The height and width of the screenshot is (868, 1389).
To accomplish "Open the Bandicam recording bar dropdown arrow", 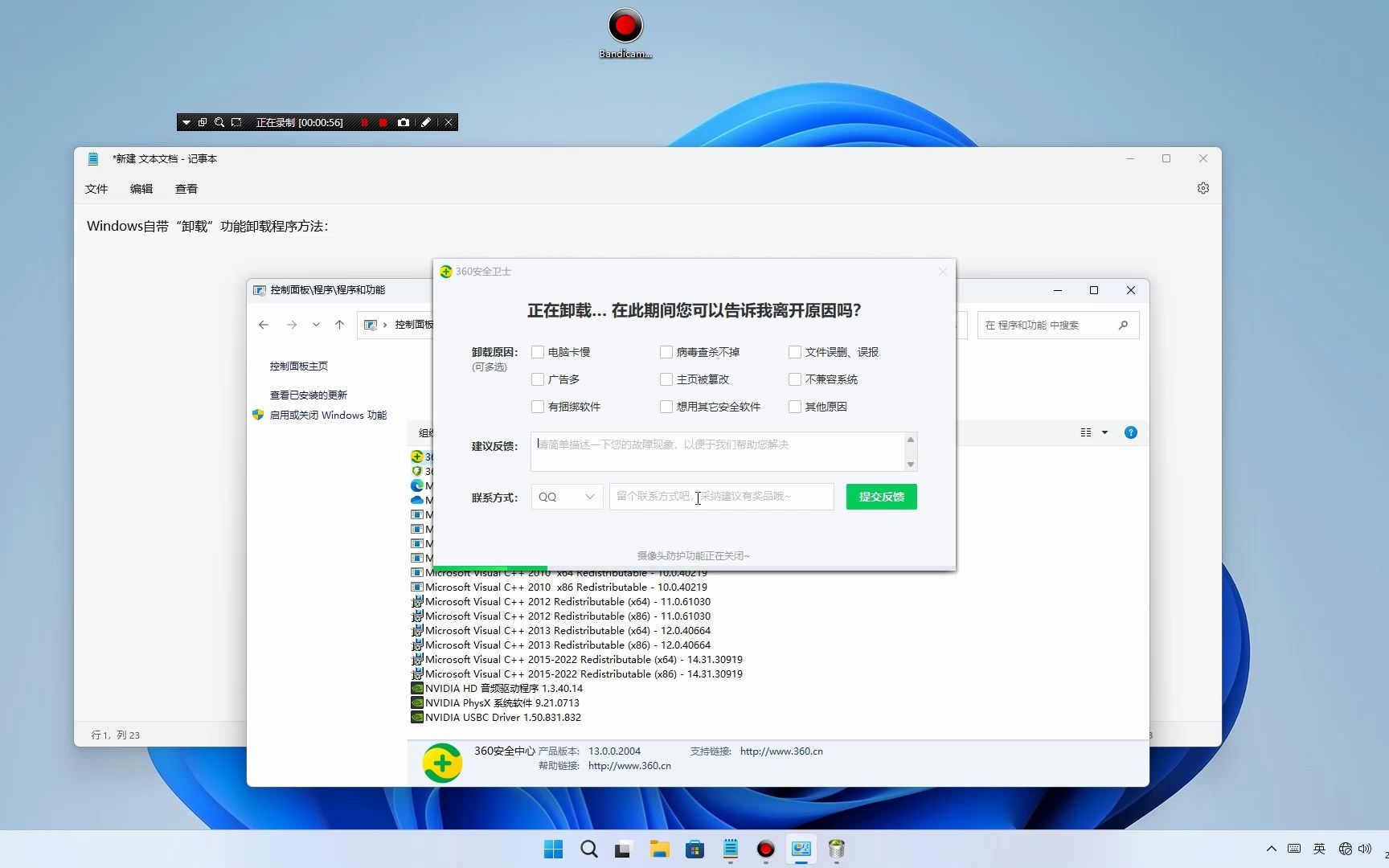I will click(186, 123).
